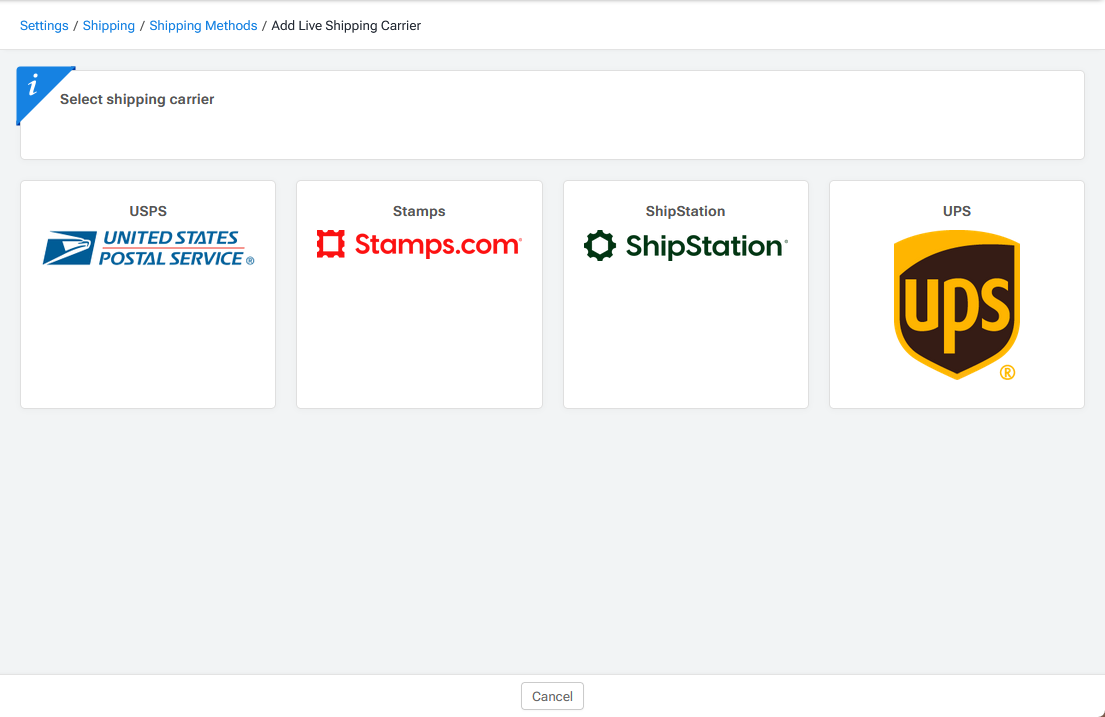Click the 'Select shipping carrier' heading

coord(137,99)
